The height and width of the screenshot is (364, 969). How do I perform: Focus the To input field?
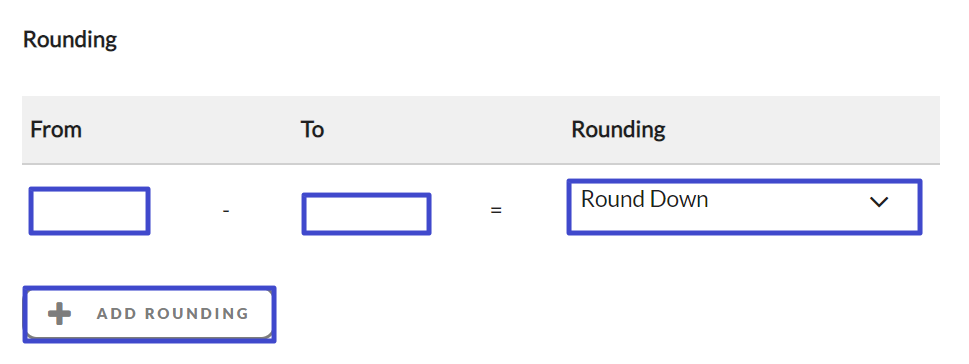366,214
